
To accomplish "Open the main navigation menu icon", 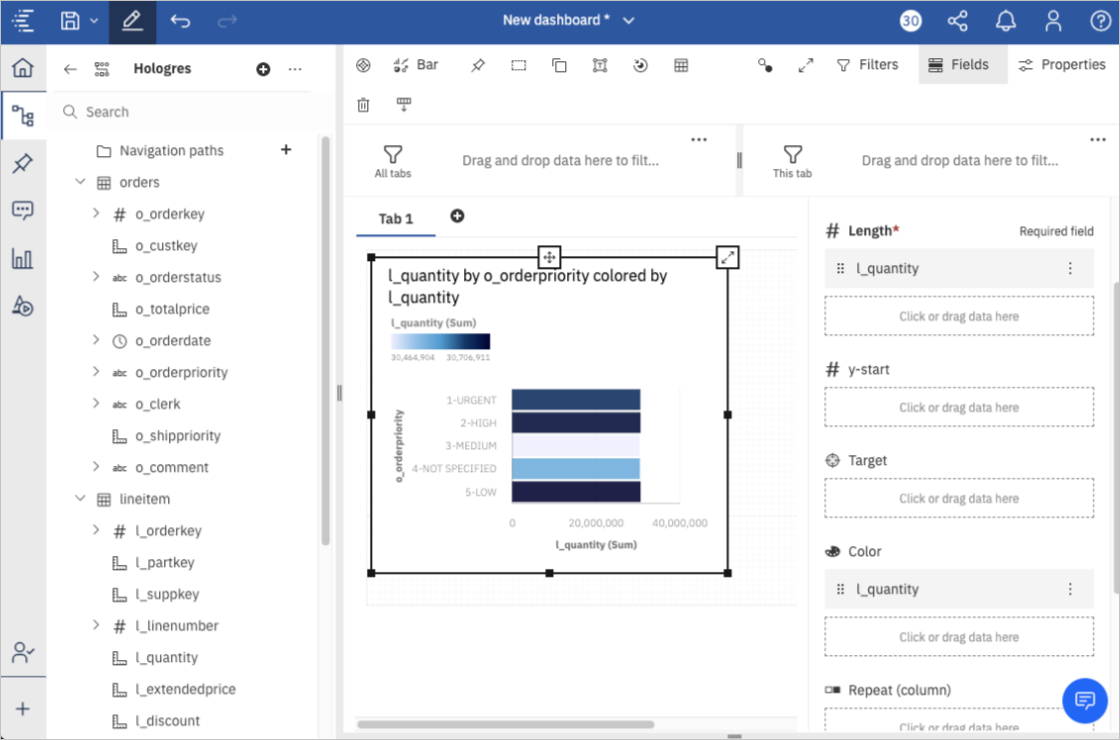I will coord(23,21).
